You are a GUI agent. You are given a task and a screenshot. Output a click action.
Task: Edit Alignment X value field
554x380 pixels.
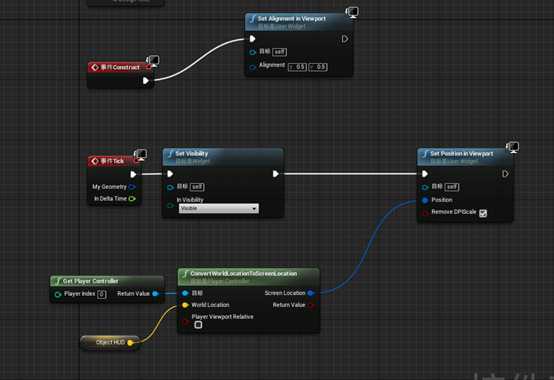pos(297,67)
